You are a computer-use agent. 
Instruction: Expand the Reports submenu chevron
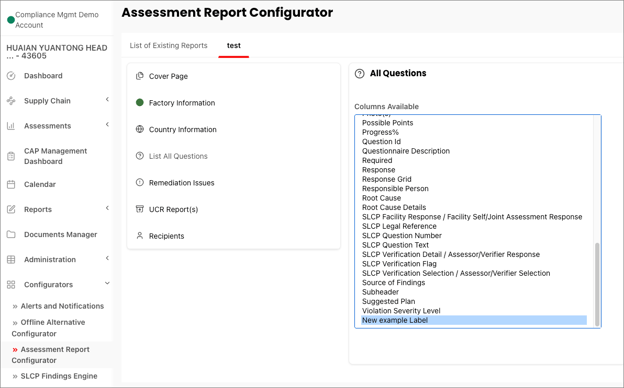[x=107, y=208]
